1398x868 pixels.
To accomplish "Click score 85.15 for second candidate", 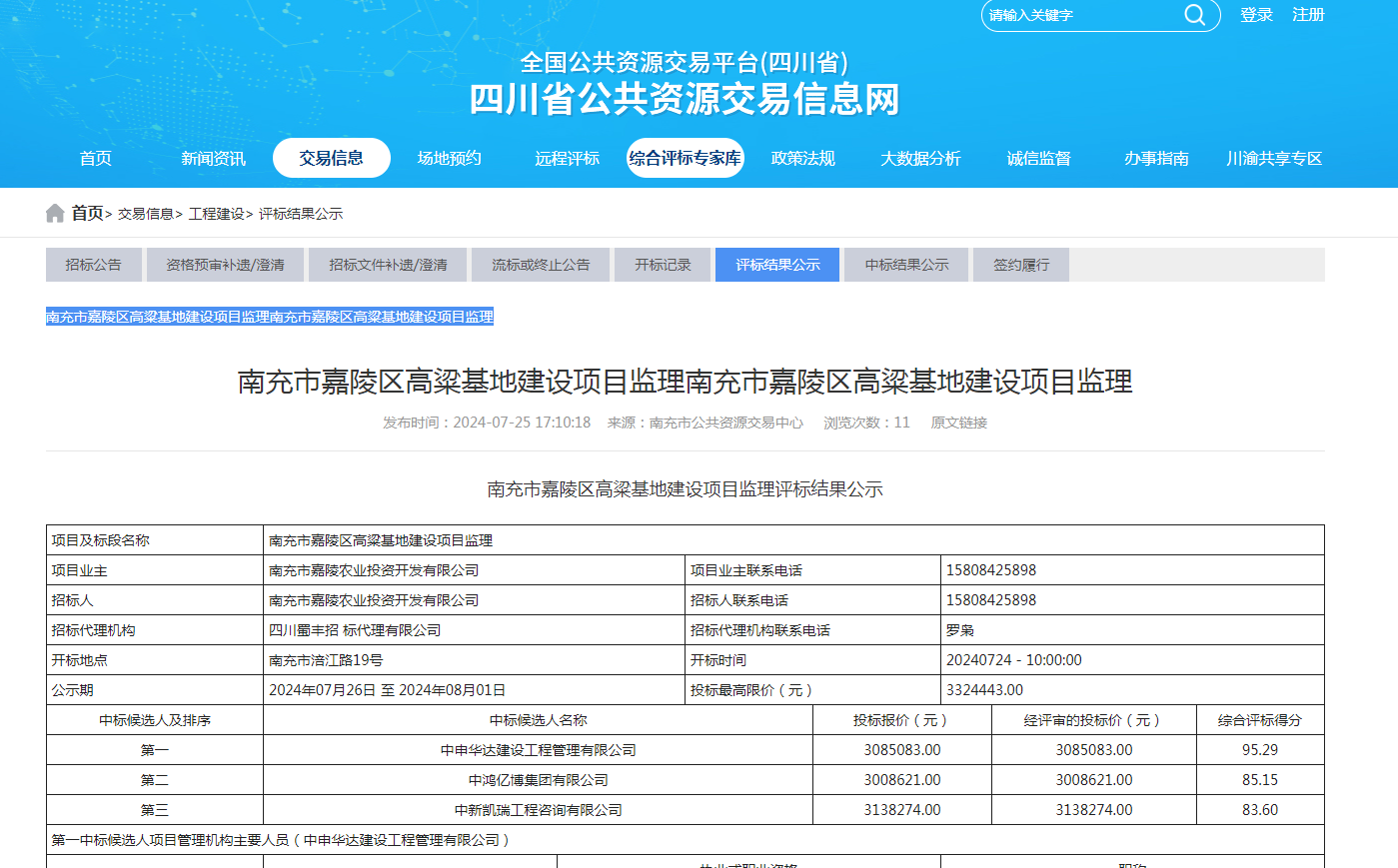I will pyautogui.click(x=1260, y=780).
